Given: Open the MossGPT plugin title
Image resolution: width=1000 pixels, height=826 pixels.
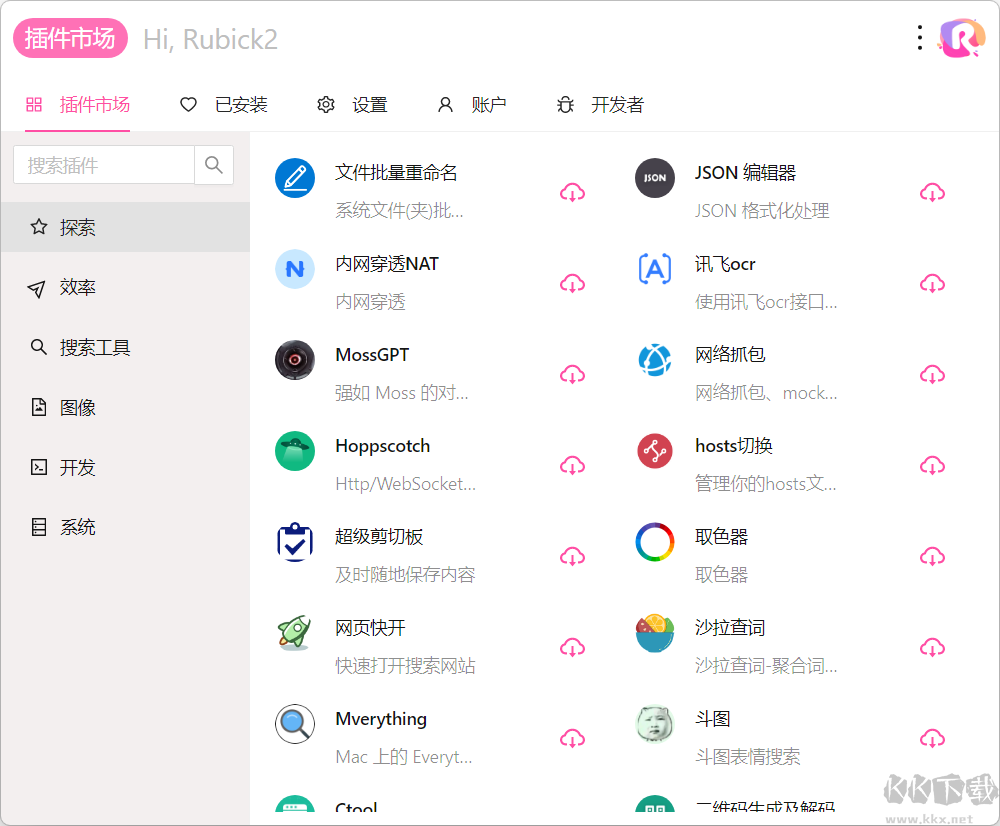Looking at the screenshot, I should 372,355.
